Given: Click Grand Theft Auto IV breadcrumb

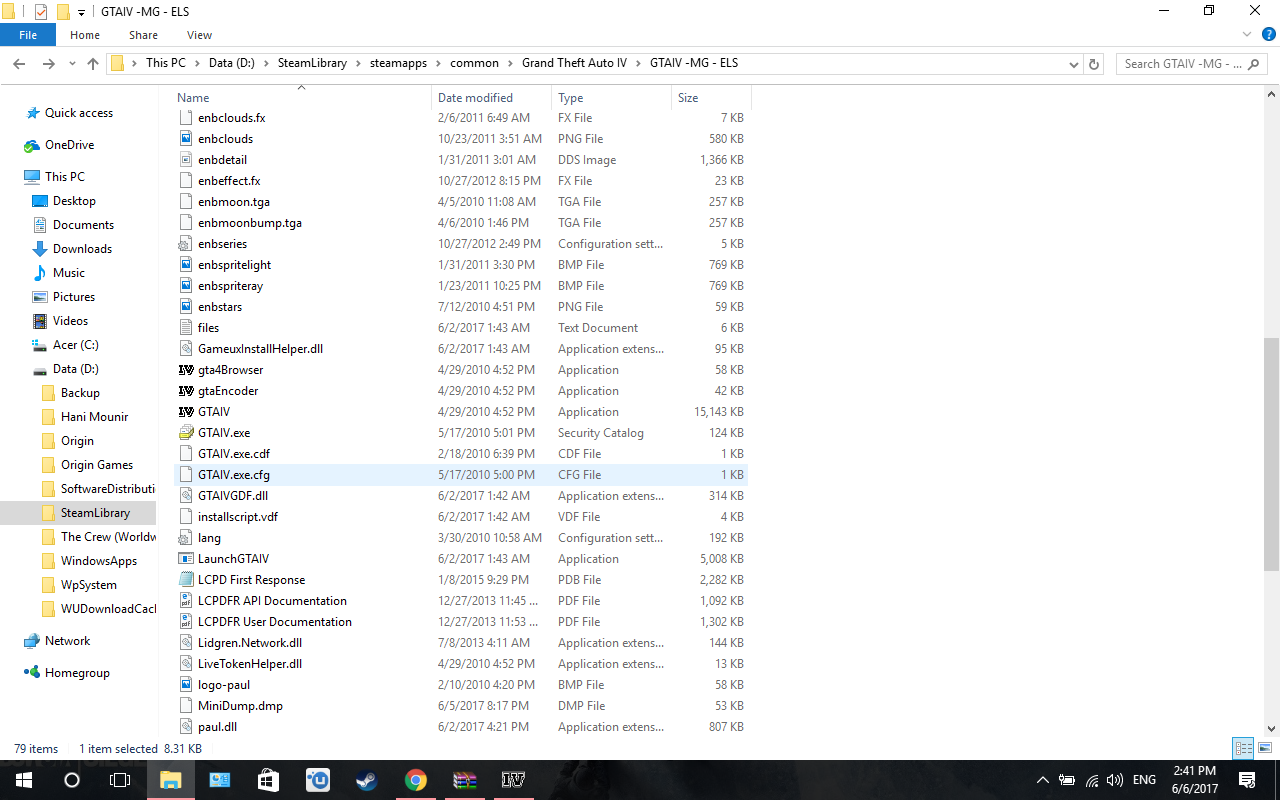Looking at the screenshot, I should coord(574,63).
